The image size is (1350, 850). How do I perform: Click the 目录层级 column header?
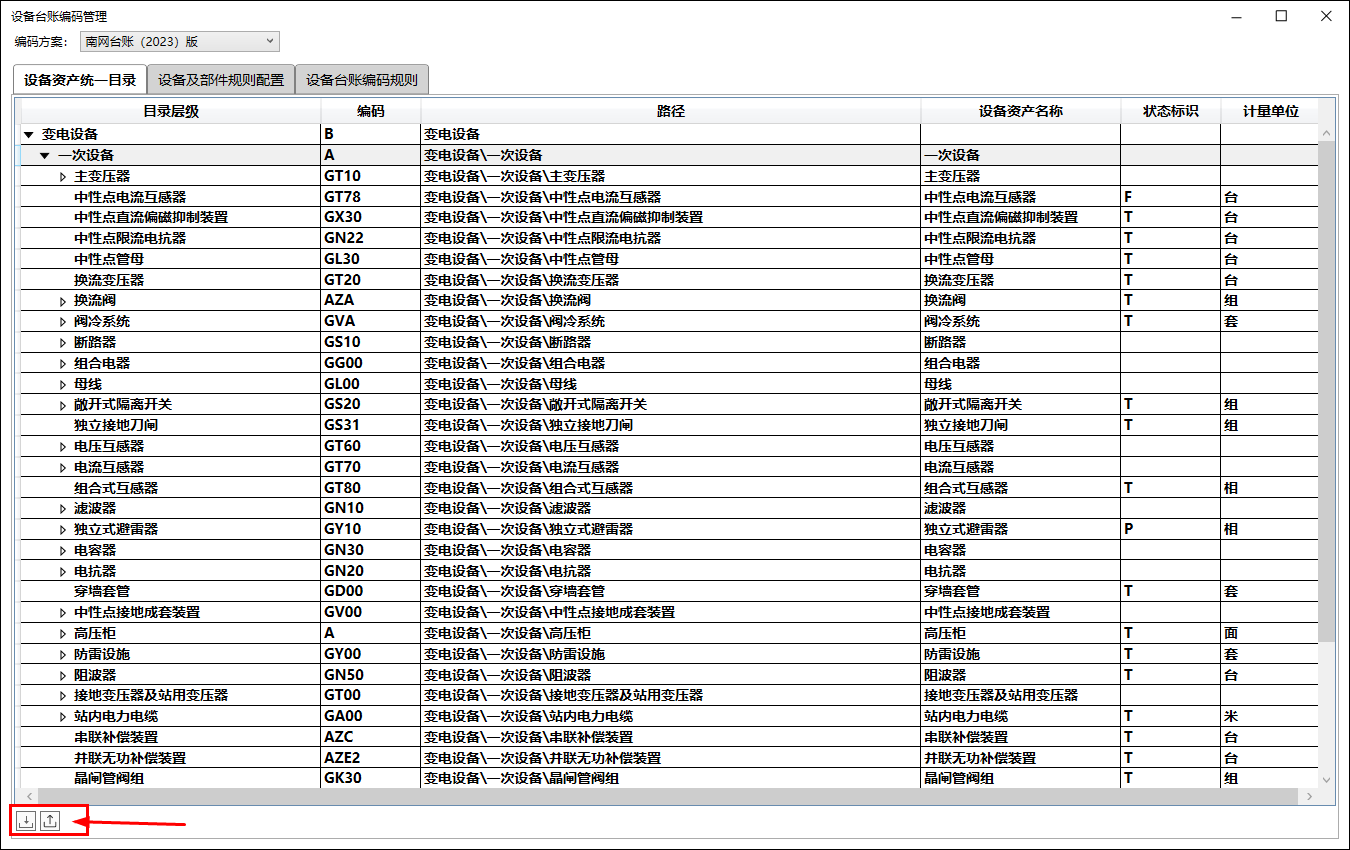171,111
